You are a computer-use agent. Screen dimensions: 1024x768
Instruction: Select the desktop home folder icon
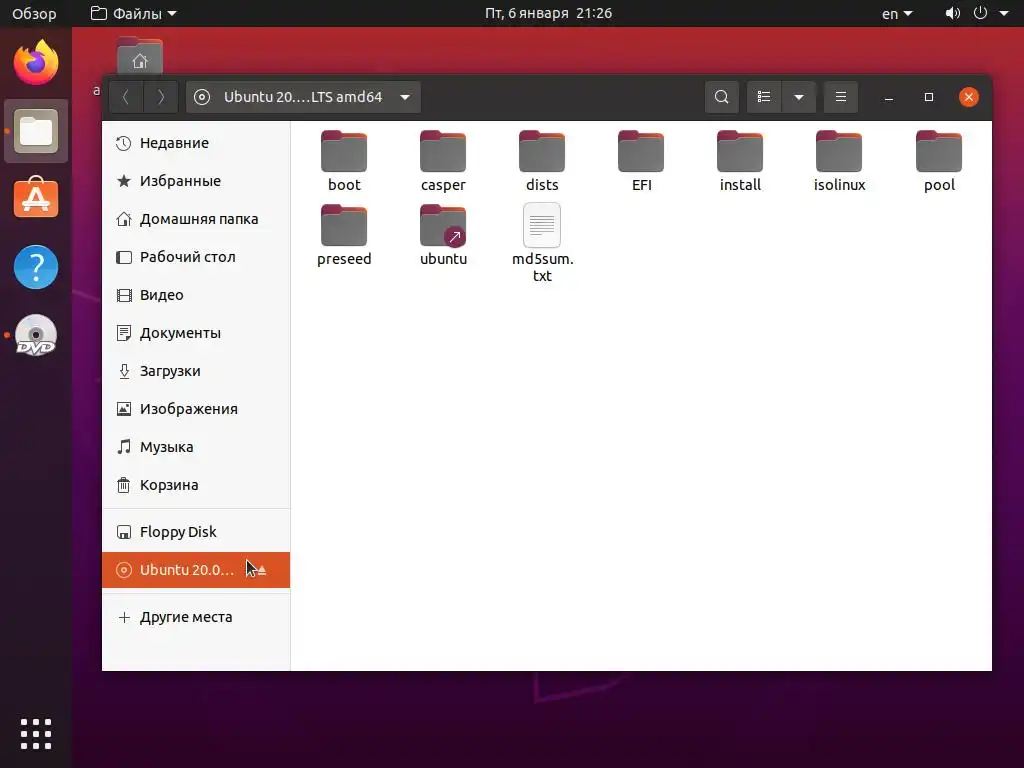[x=140, y=57]
